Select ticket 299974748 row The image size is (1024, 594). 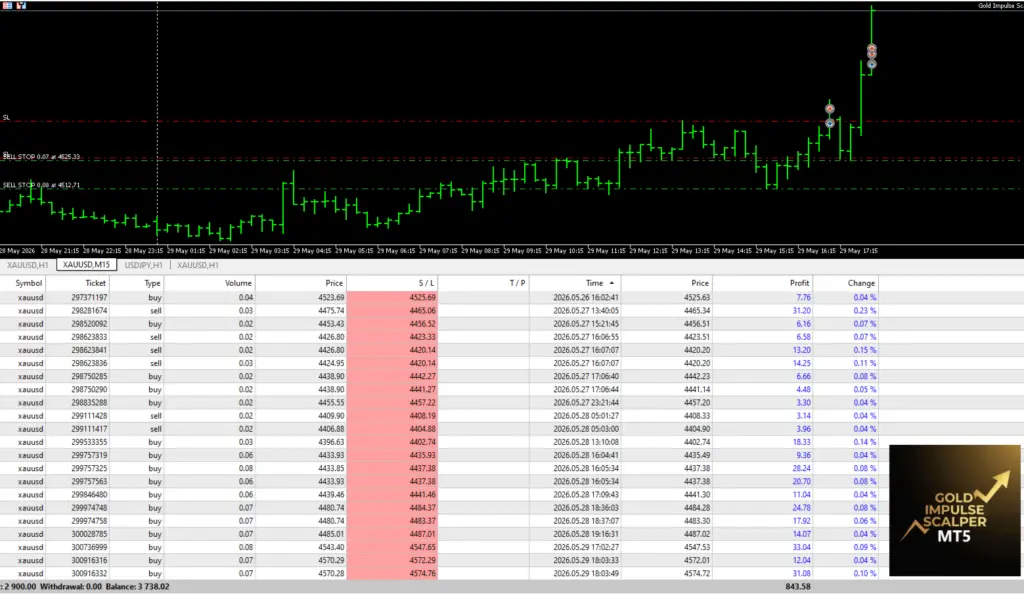click(439, 508)
